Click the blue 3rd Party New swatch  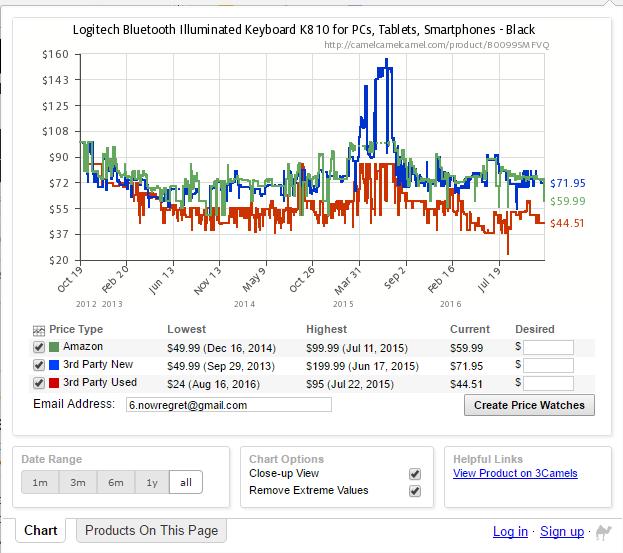click(55, 365)
